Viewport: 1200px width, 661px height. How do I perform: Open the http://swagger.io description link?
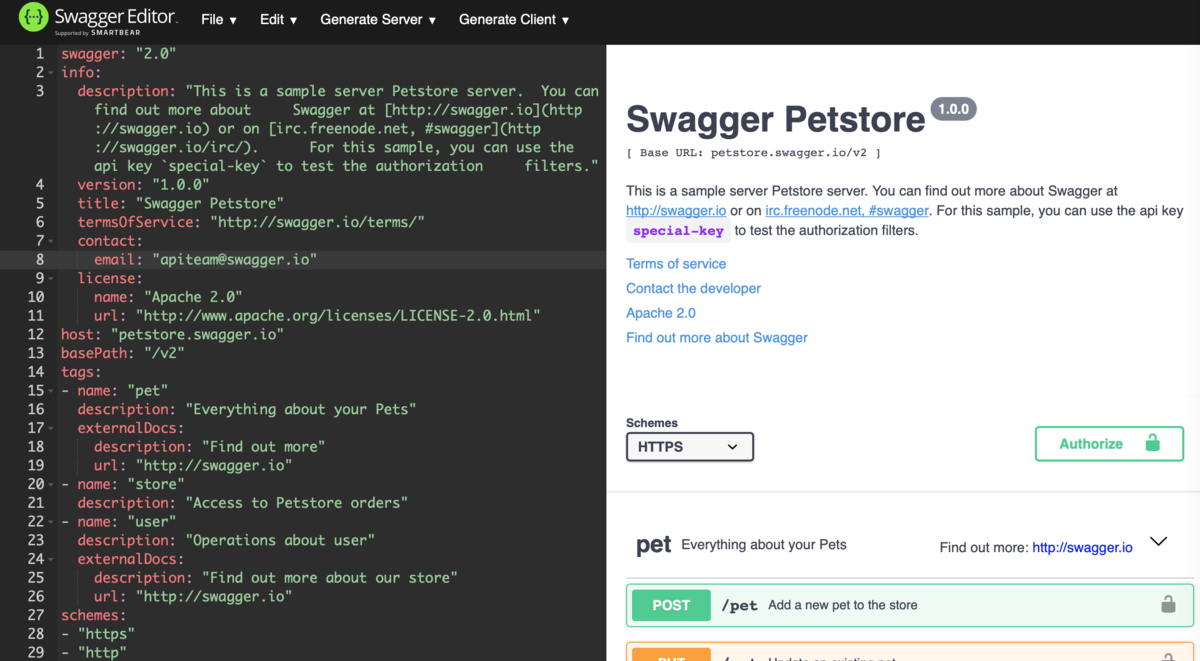pyautogui.click(x=676, y=211)
